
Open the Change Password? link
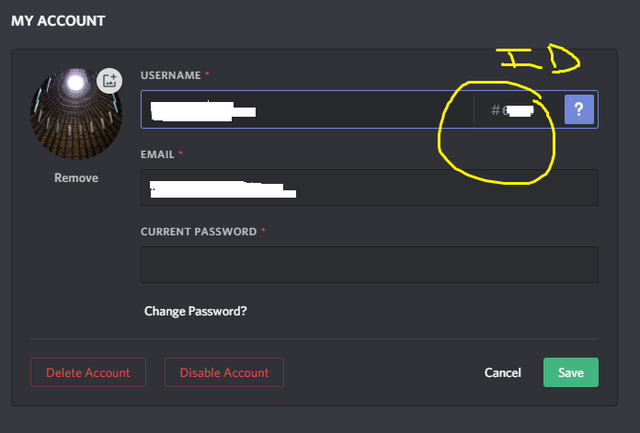196,311
